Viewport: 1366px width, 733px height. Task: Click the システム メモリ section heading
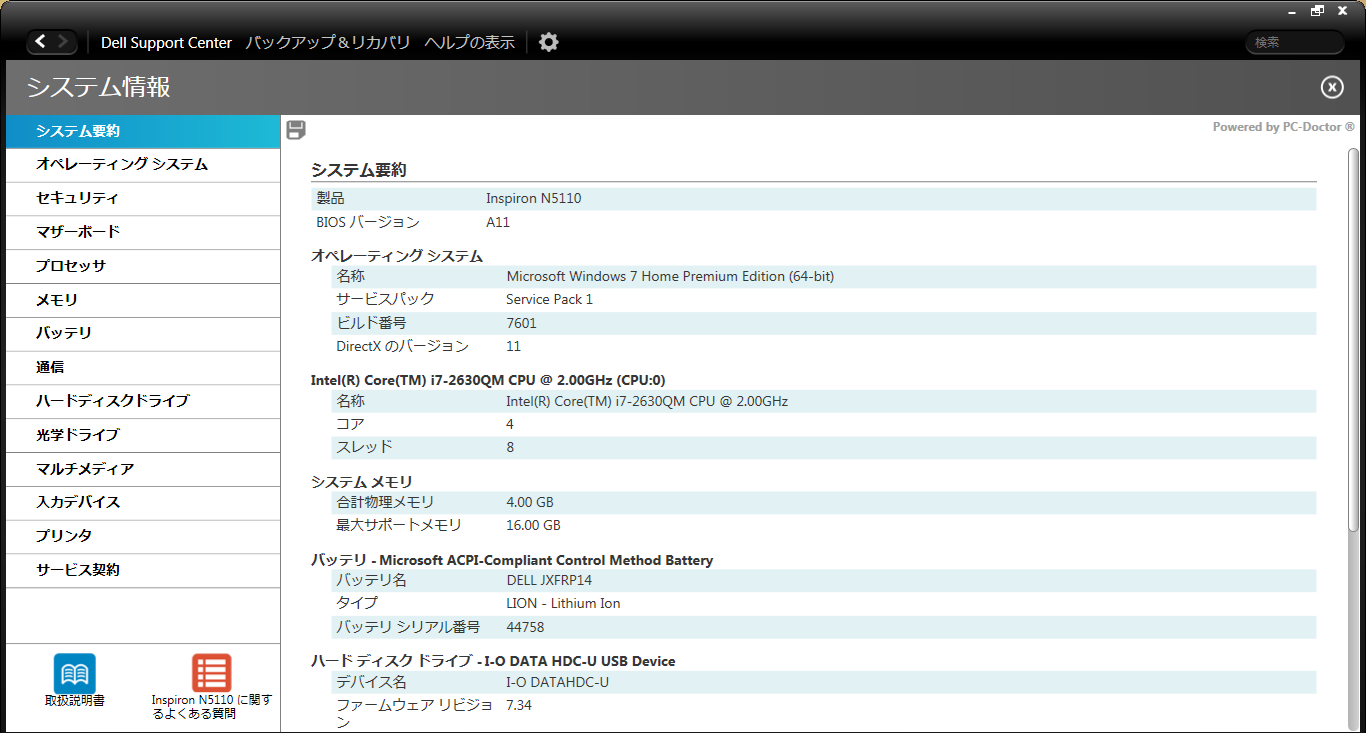362,482
